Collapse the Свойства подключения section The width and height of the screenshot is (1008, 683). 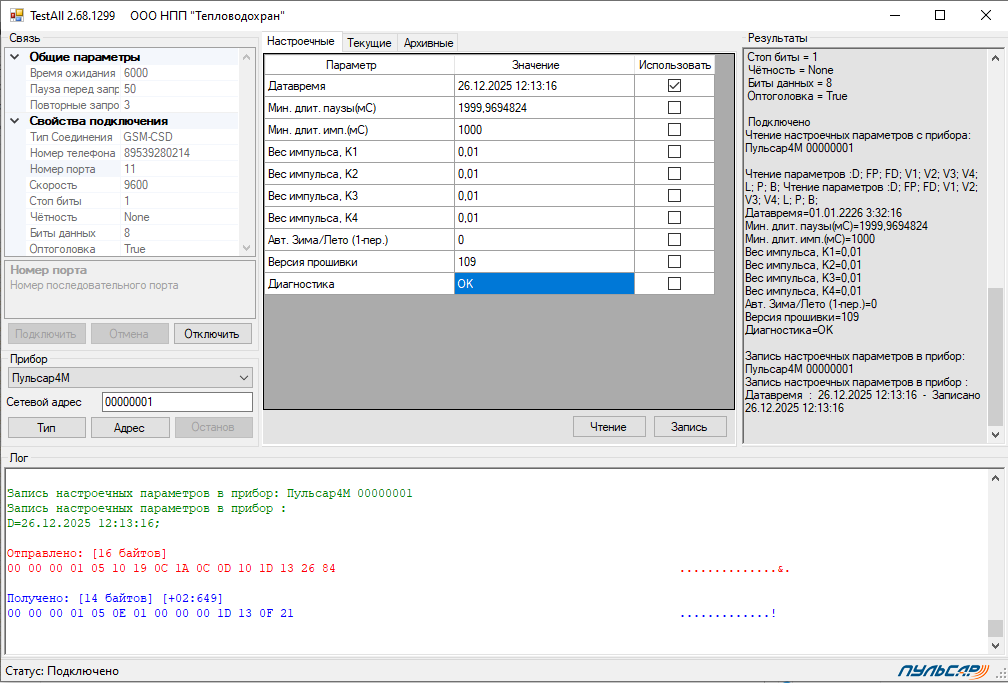tap(15, 121)
